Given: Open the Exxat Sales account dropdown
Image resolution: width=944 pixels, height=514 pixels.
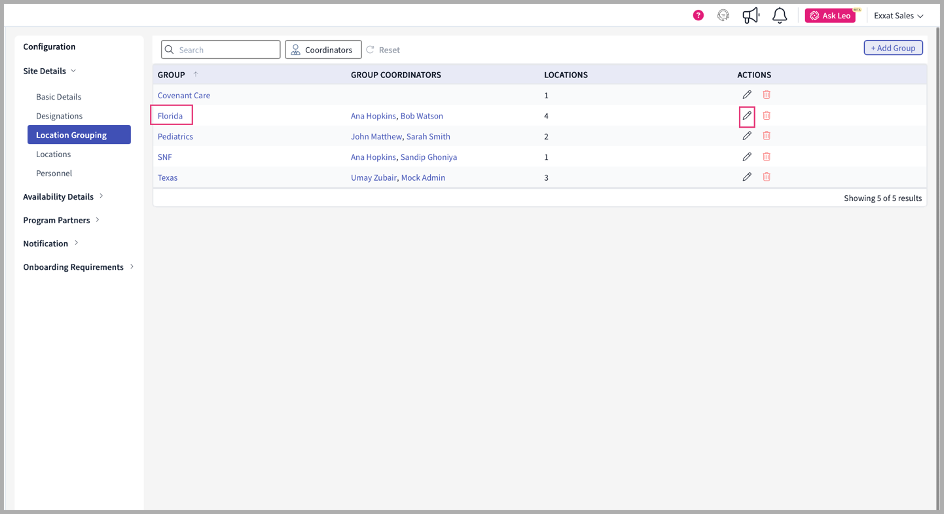Looking at the screenshot, I should point(898,16).
